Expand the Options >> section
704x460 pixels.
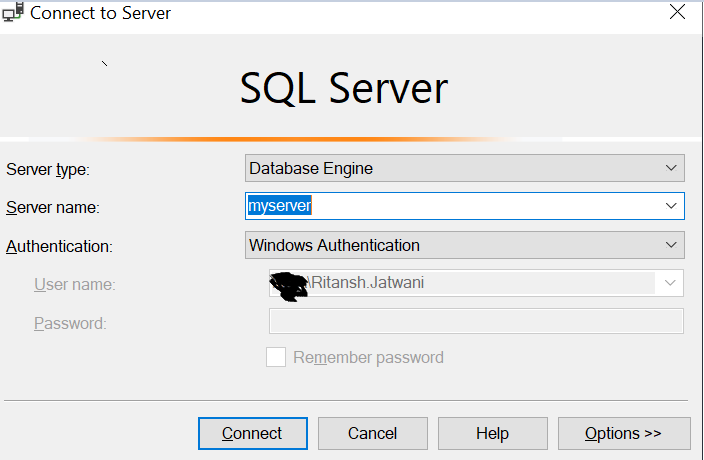pyautogui.click(x=624, y=433)
